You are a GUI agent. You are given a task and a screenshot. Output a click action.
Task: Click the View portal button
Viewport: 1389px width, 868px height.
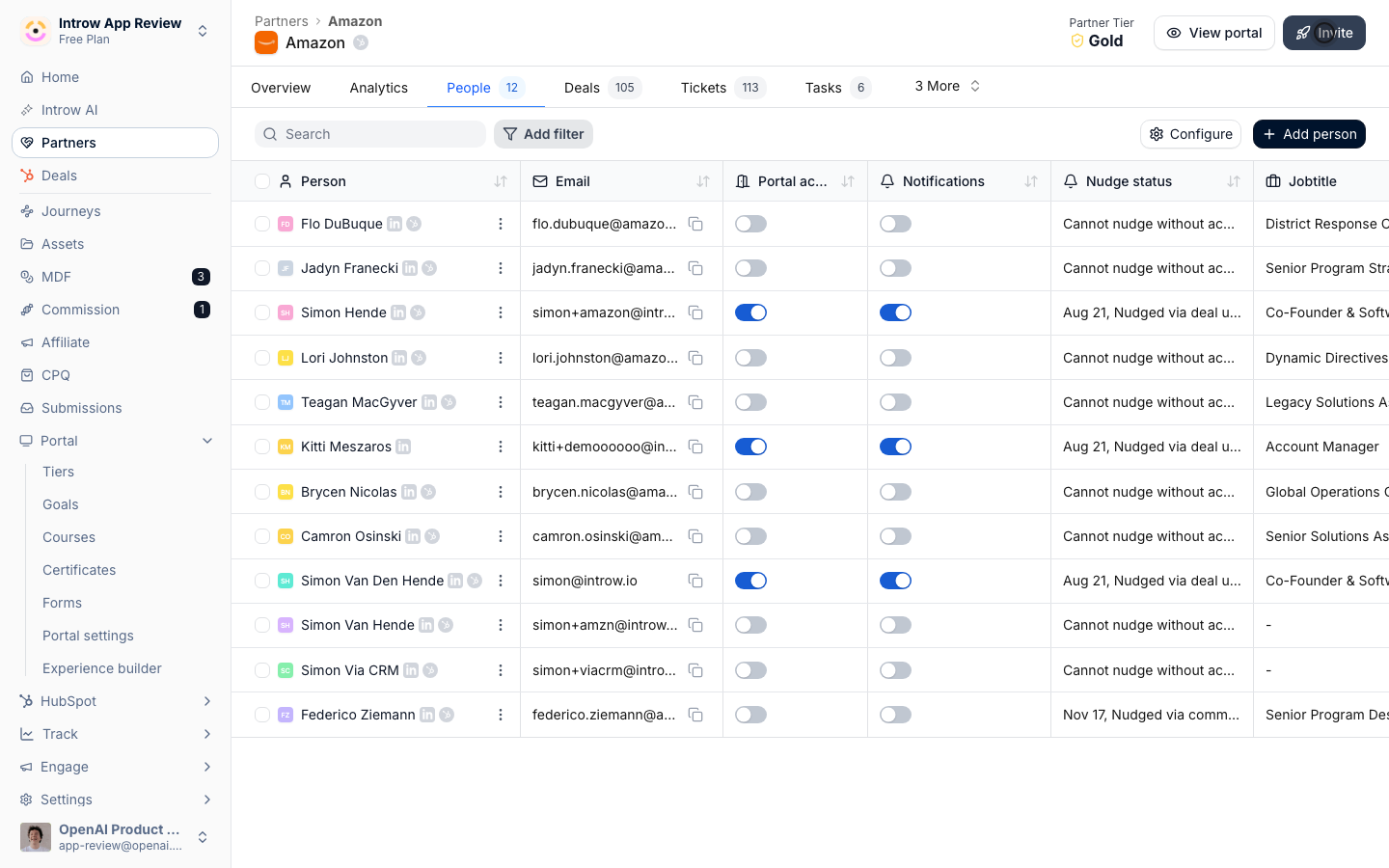(x=1214, y=33)
